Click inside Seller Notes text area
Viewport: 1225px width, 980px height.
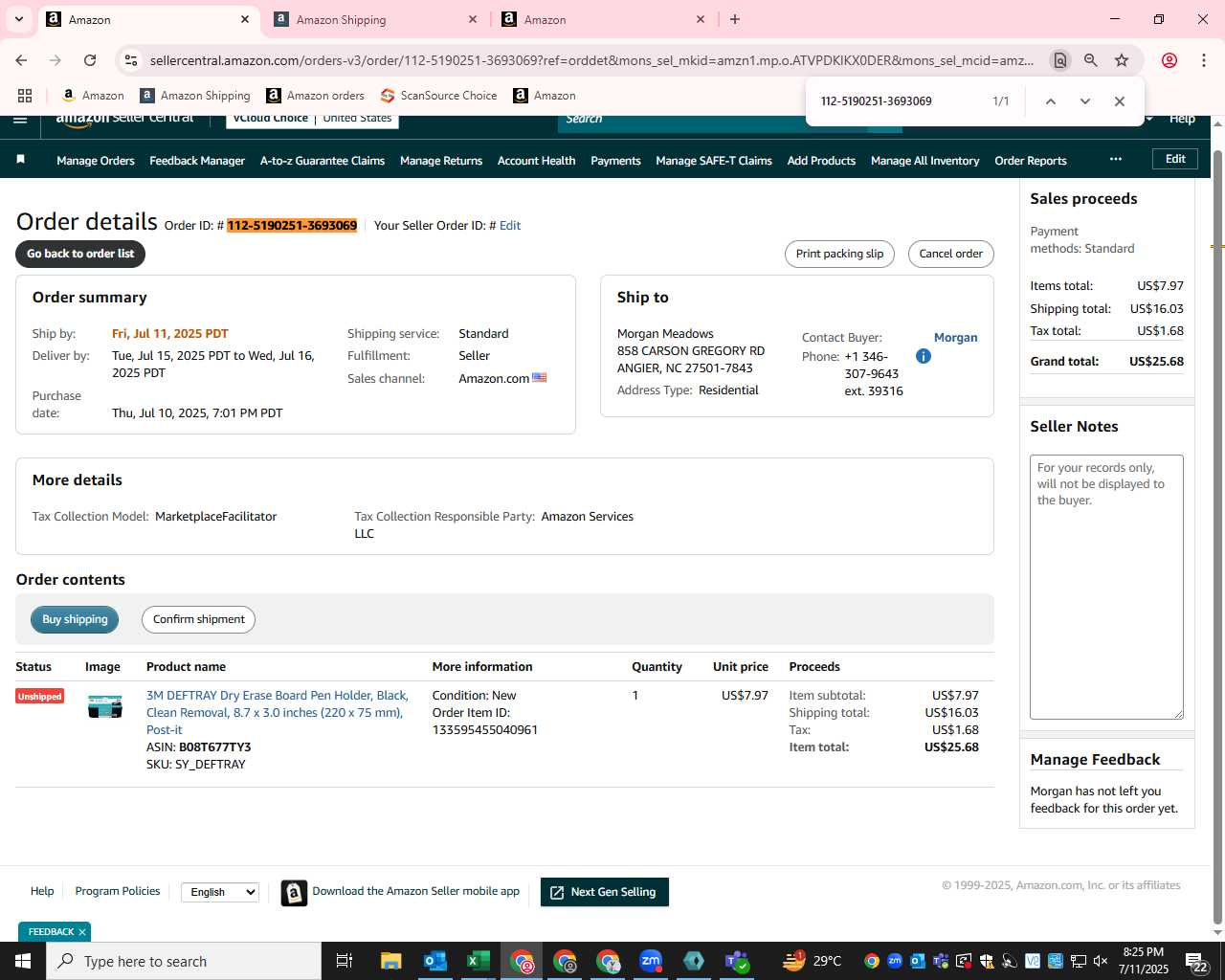1106,587
